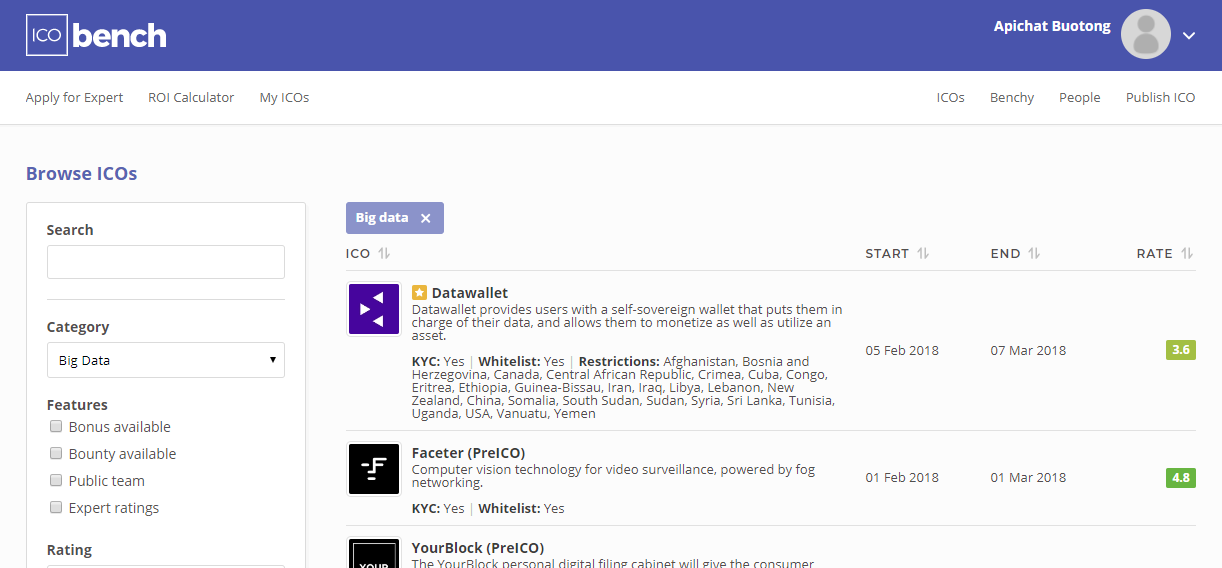Open the YourBlock logo thumbnail

click(374, 552)
